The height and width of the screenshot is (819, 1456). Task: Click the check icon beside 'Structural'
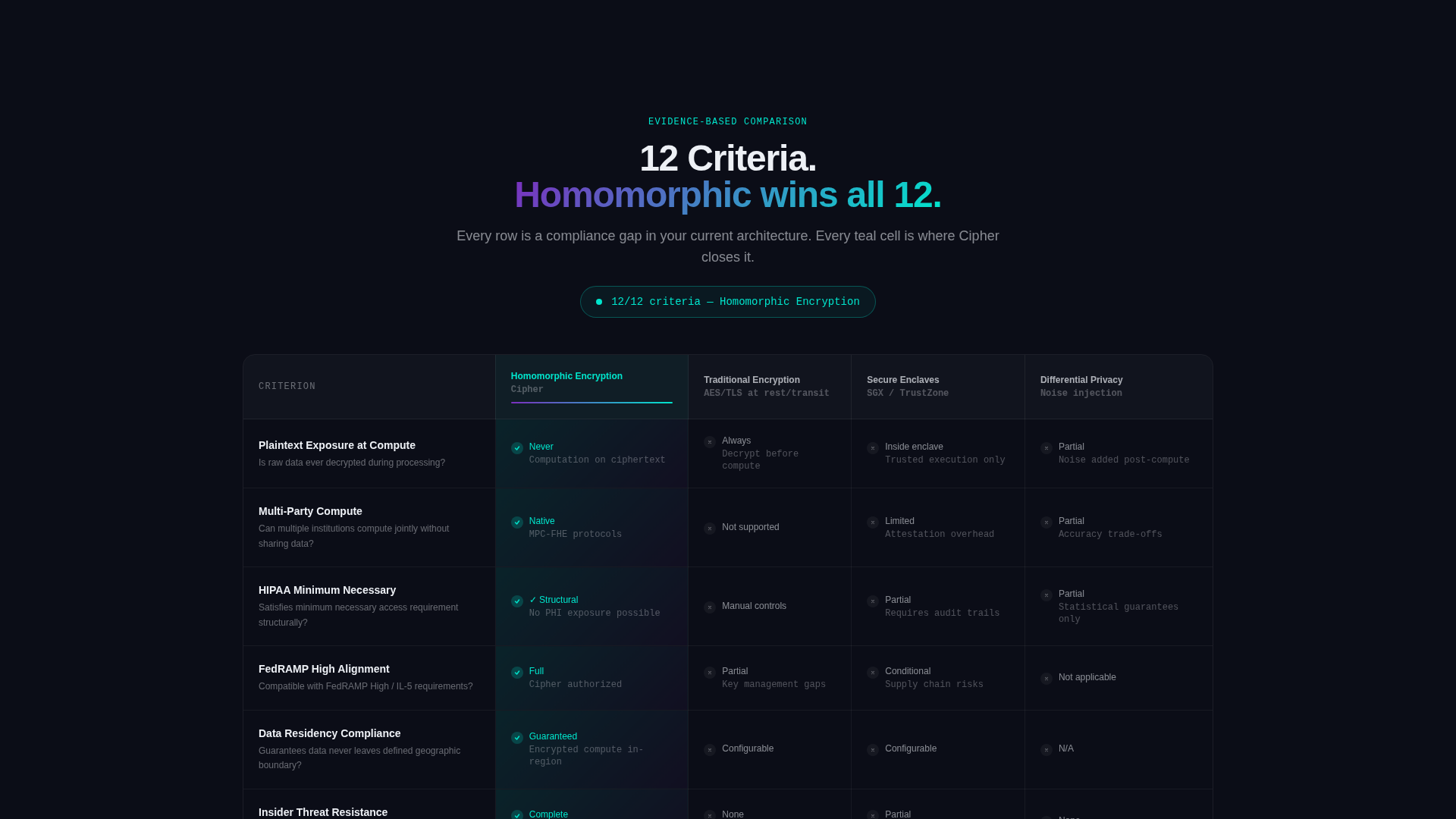point(517,601)
